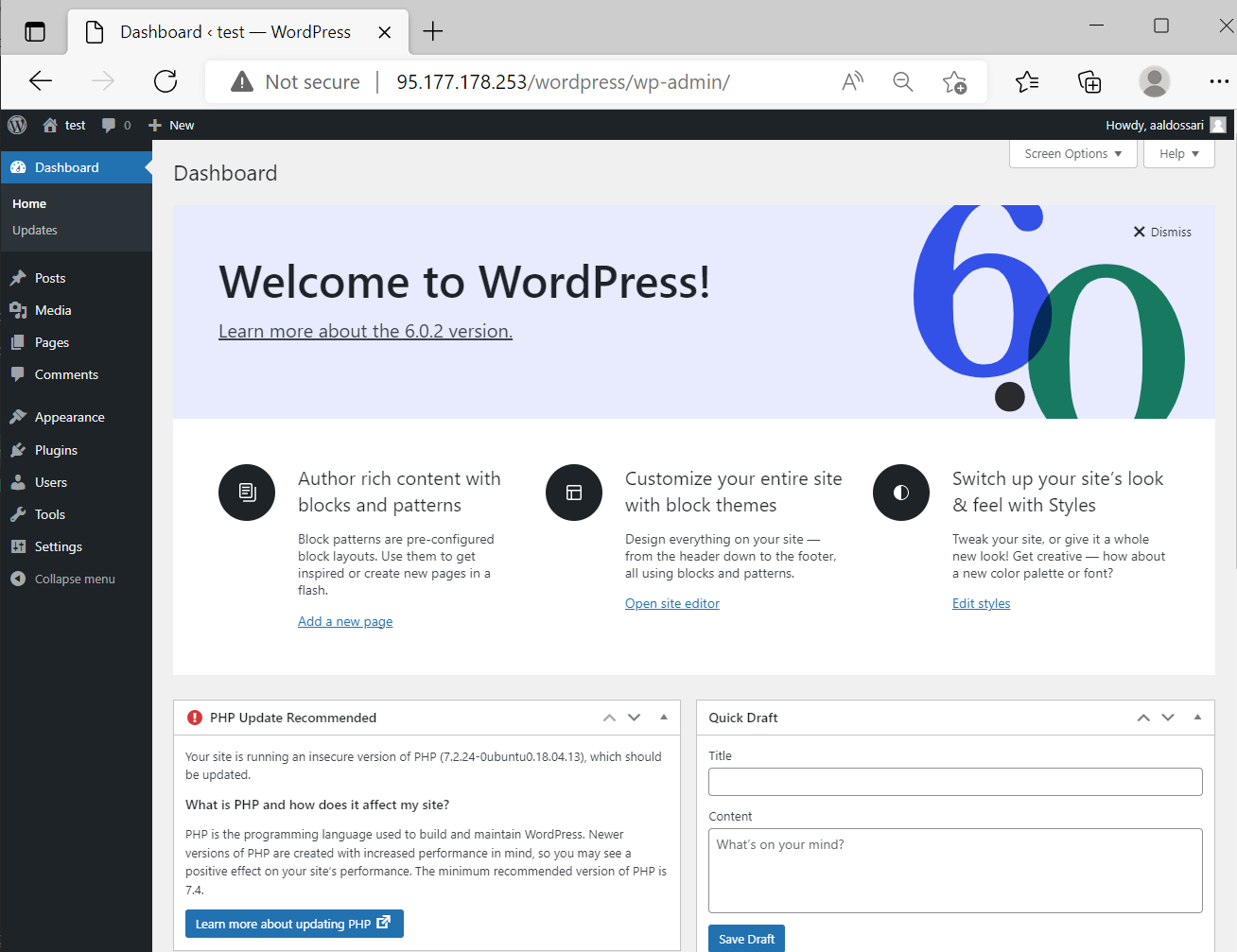The image size is (1237, 952).
Task: Open the test site home icon
Action: click(x=50, y=125)
